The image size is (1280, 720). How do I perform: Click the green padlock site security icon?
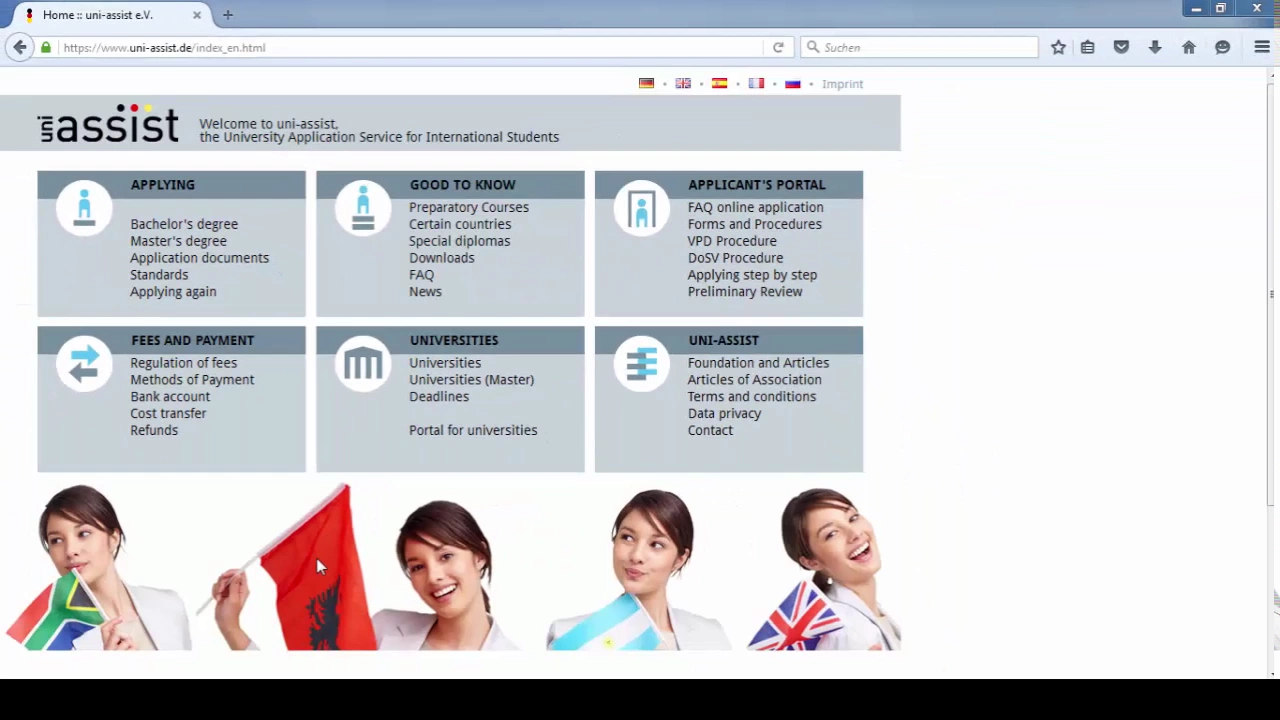click(46, 47)
